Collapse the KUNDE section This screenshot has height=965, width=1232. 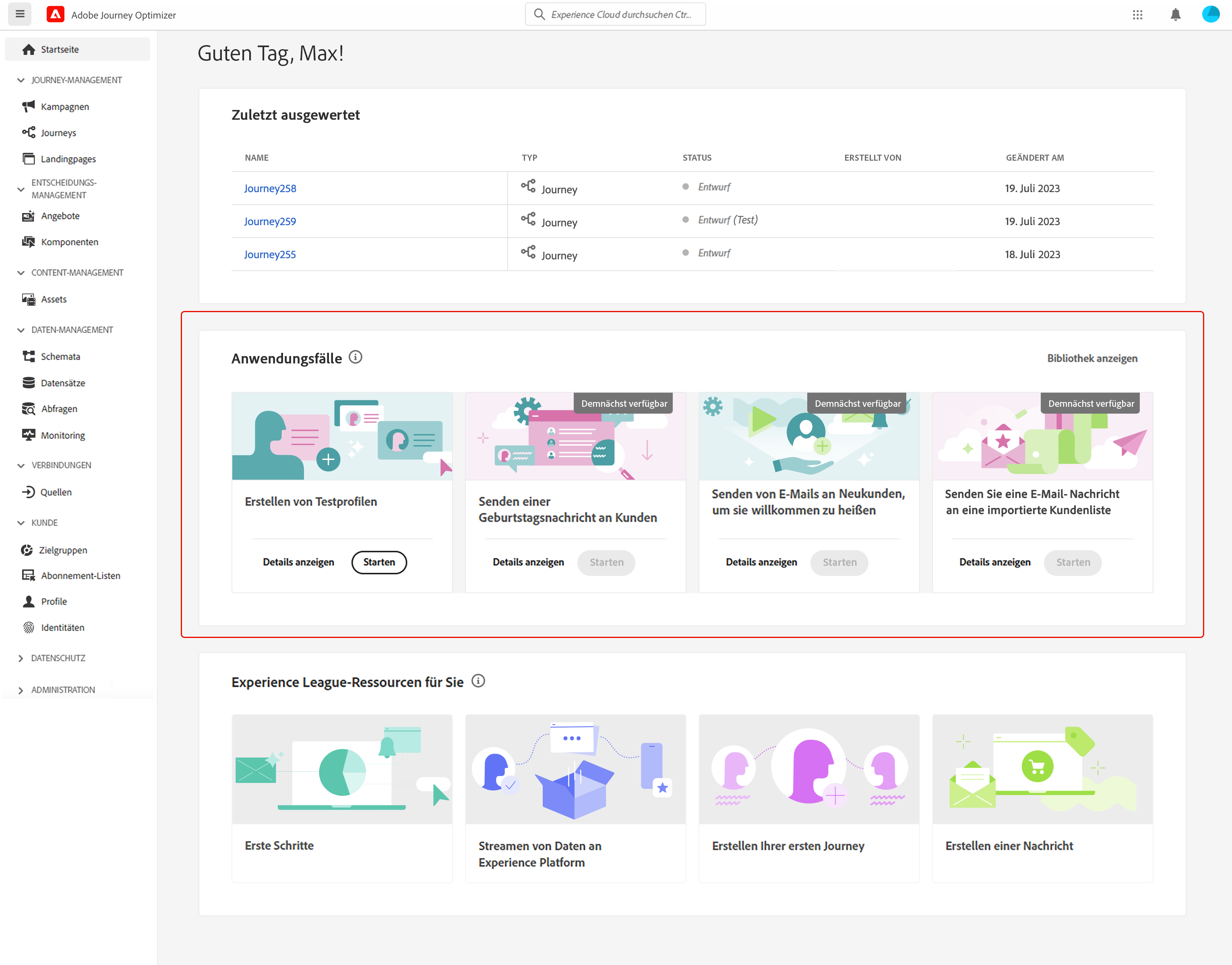click(x=21, y=523)
